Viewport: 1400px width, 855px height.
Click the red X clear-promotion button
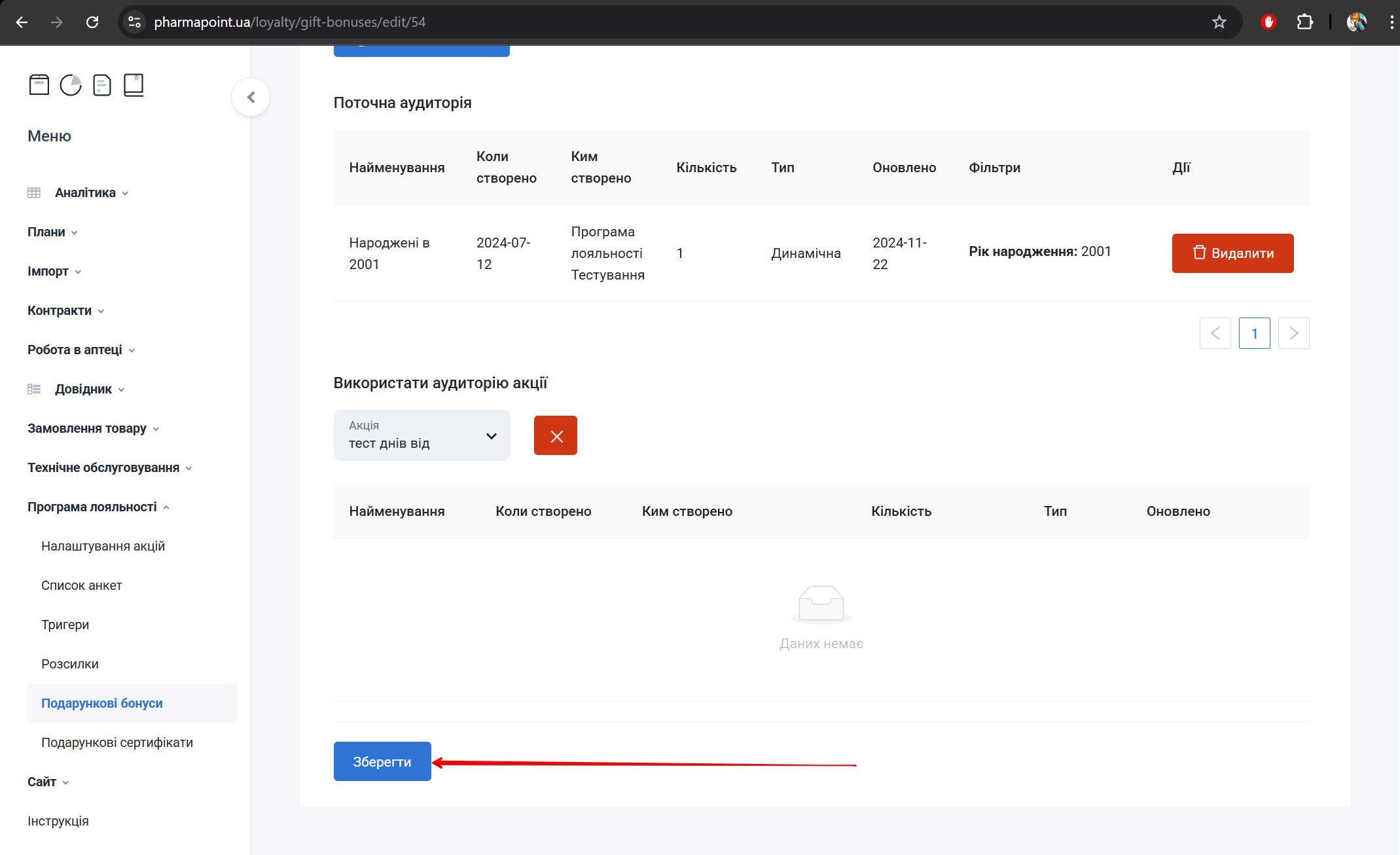(555, 436)
